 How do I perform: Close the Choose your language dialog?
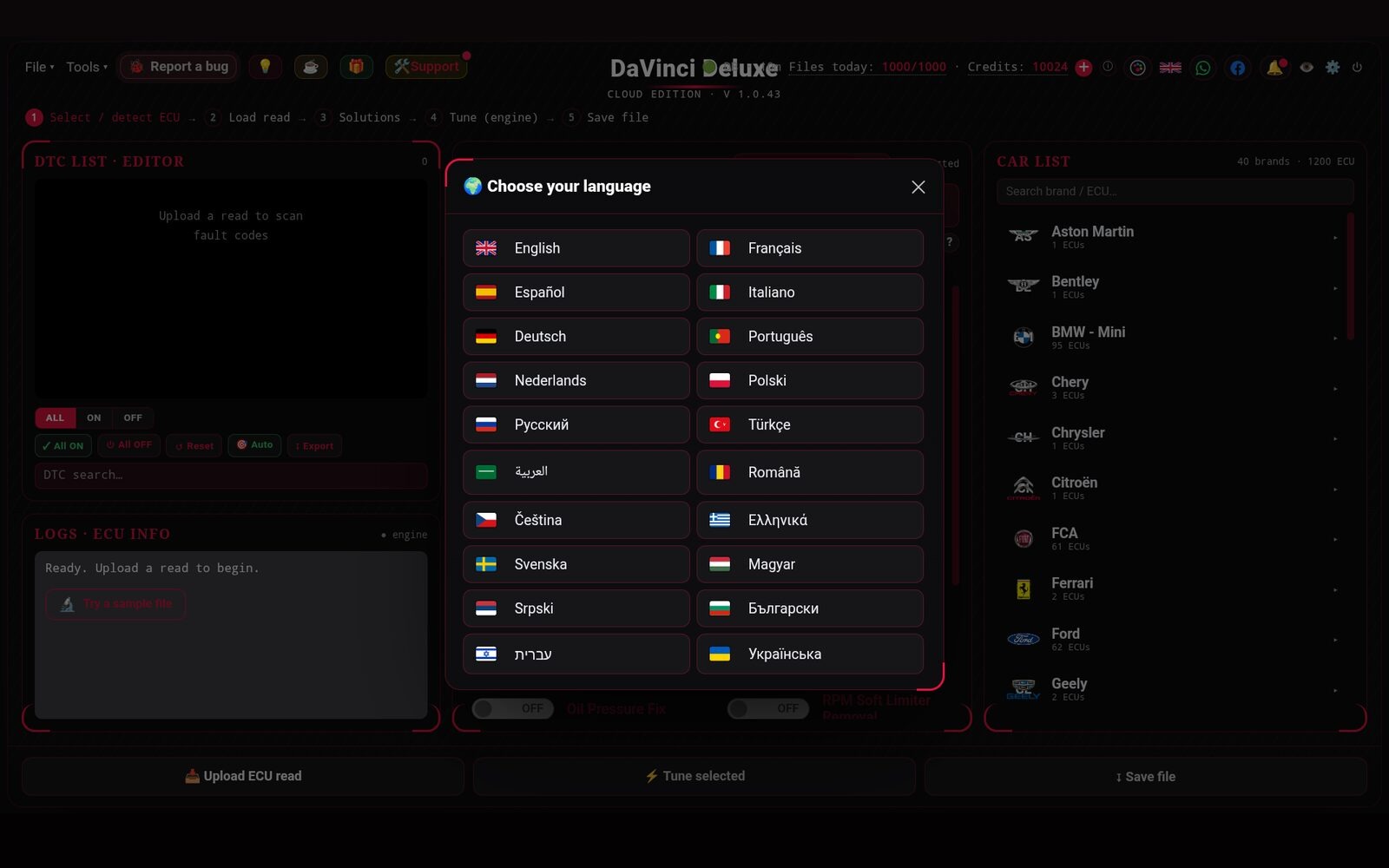pos(918,187)
